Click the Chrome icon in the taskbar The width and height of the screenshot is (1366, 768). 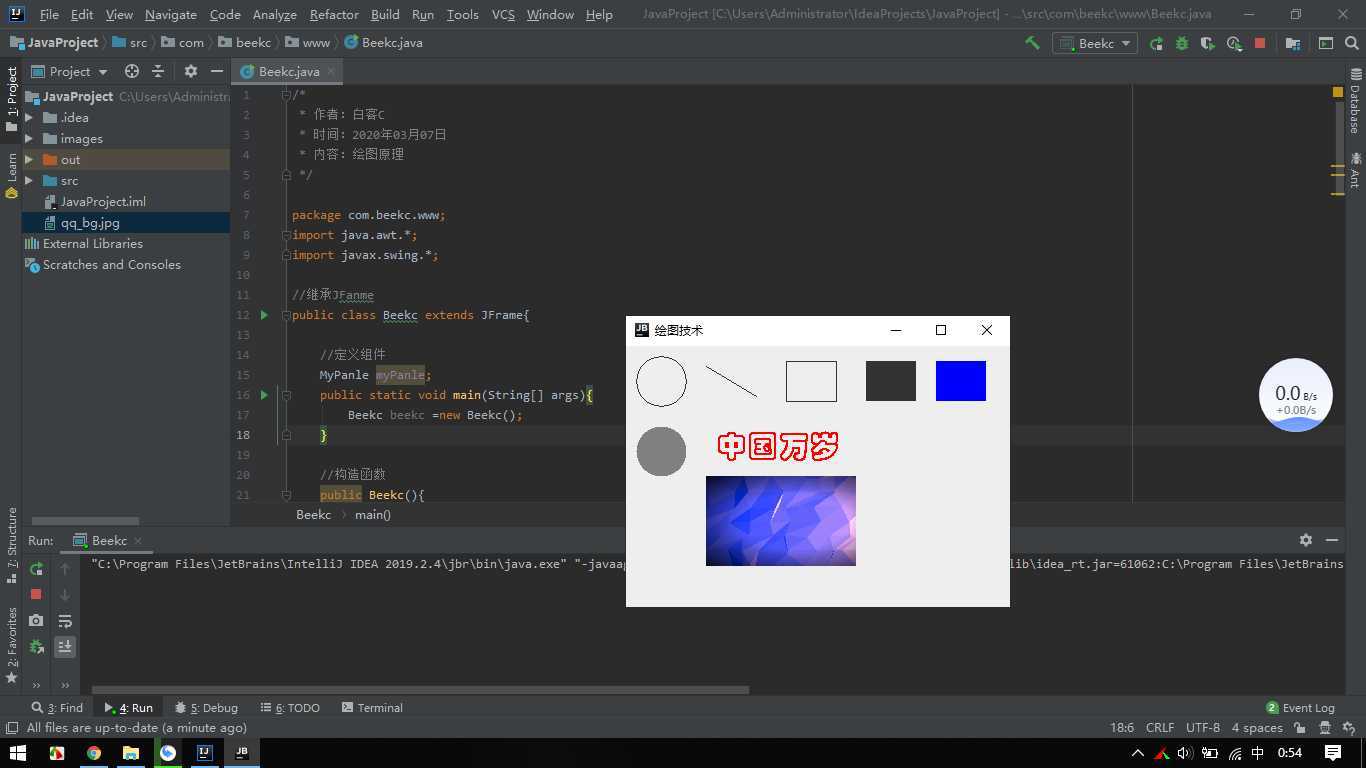pyautogui.click(x=93, y=753)
